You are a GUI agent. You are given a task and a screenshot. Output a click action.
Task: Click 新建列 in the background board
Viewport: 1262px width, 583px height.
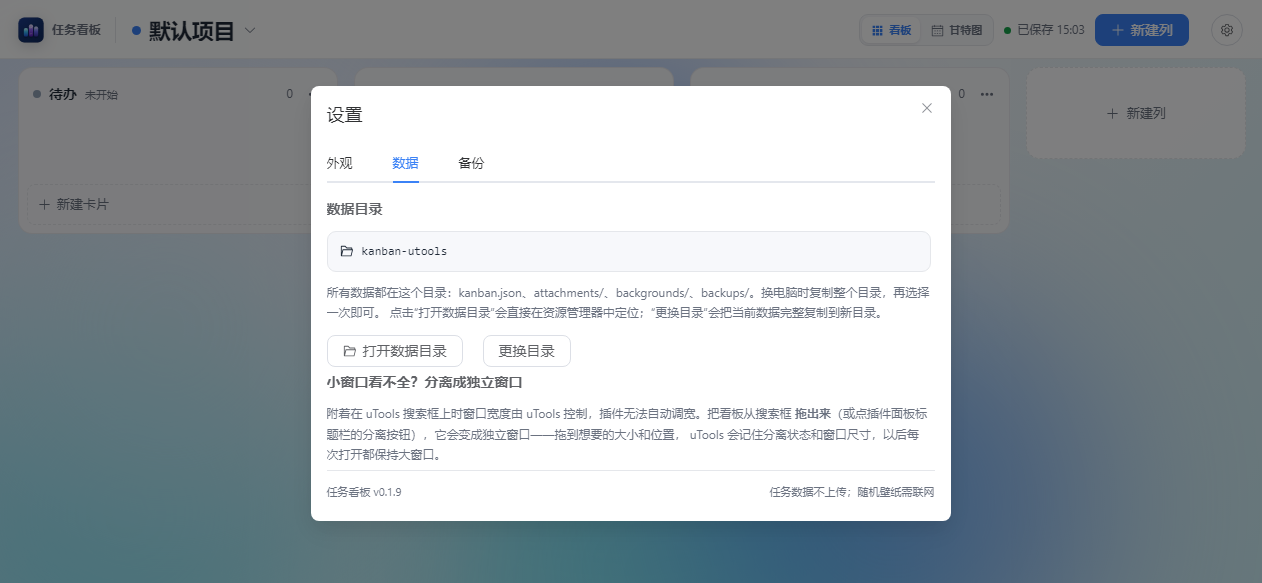[x=1136, y=113]
